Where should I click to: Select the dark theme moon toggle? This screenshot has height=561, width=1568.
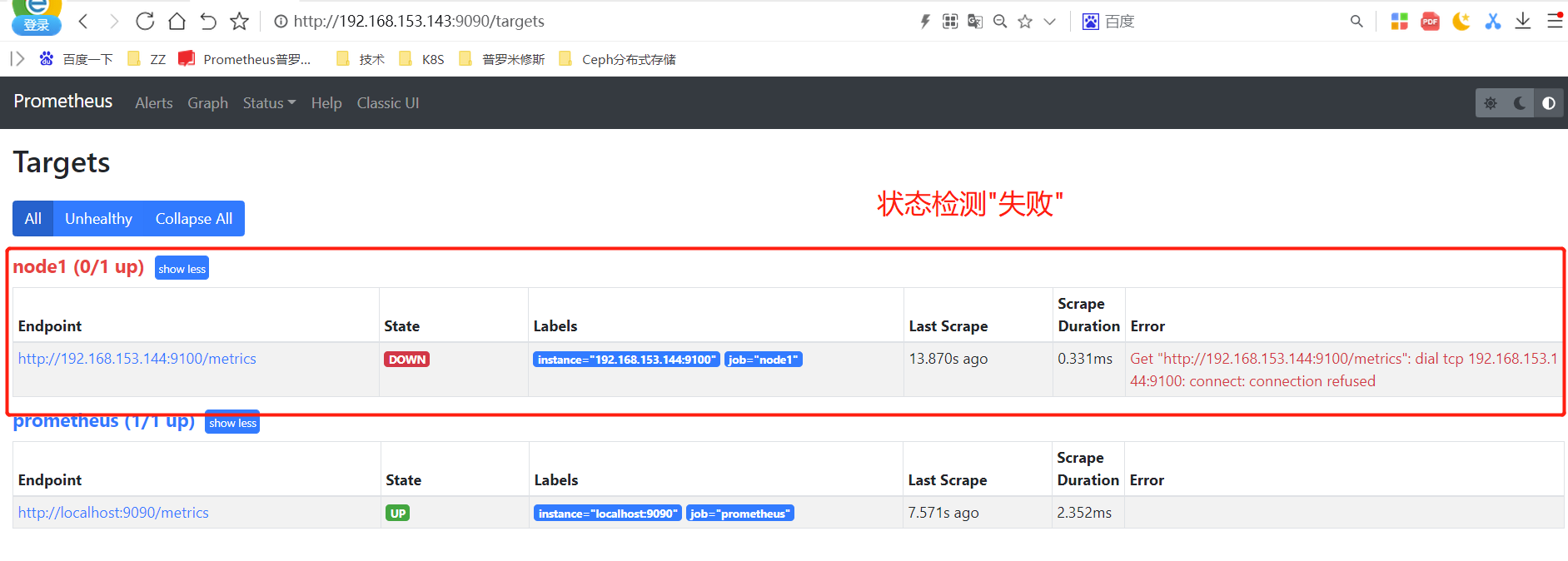(1520, 103)
